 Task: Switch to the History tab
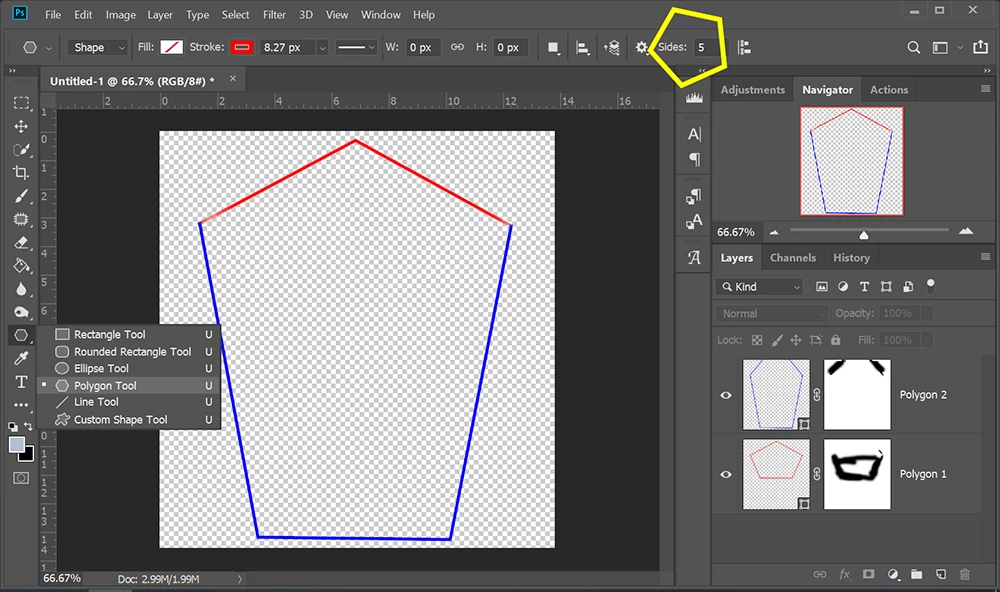pyautogui.click(x=851, y=258)
